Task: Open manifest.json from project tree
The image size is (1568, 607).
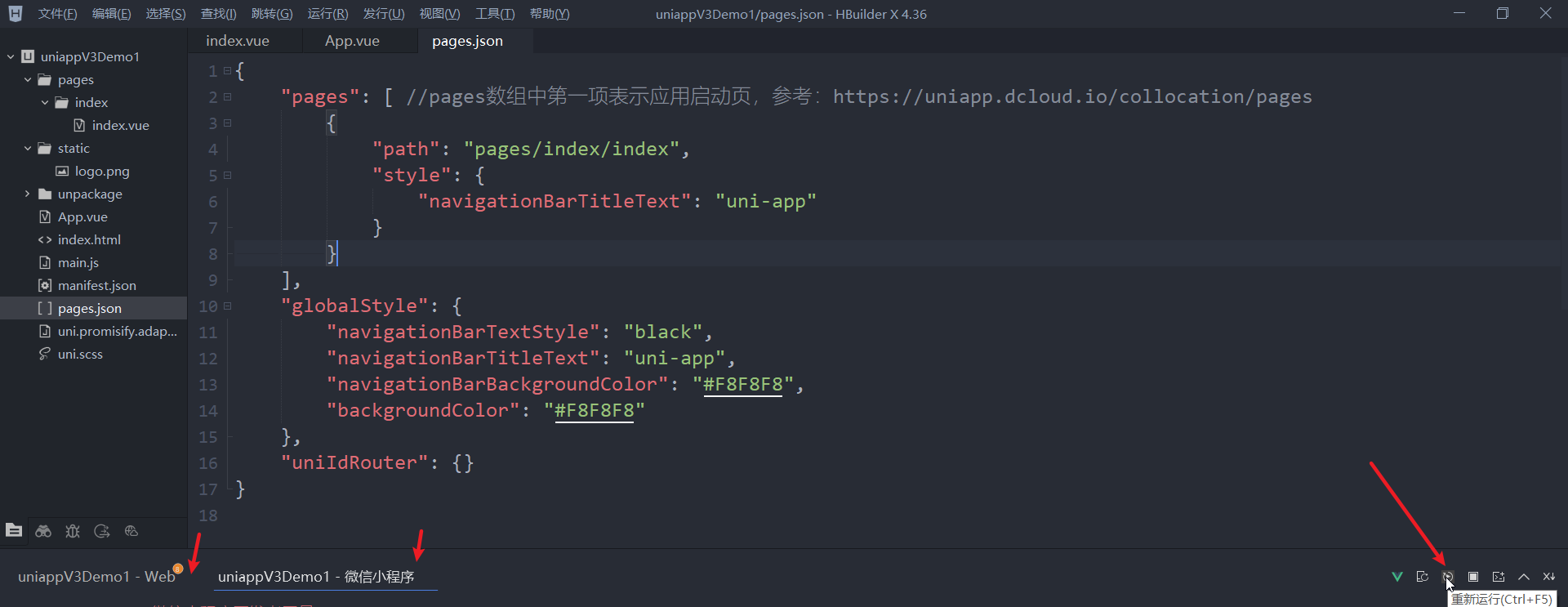Action: pos(97,285)
